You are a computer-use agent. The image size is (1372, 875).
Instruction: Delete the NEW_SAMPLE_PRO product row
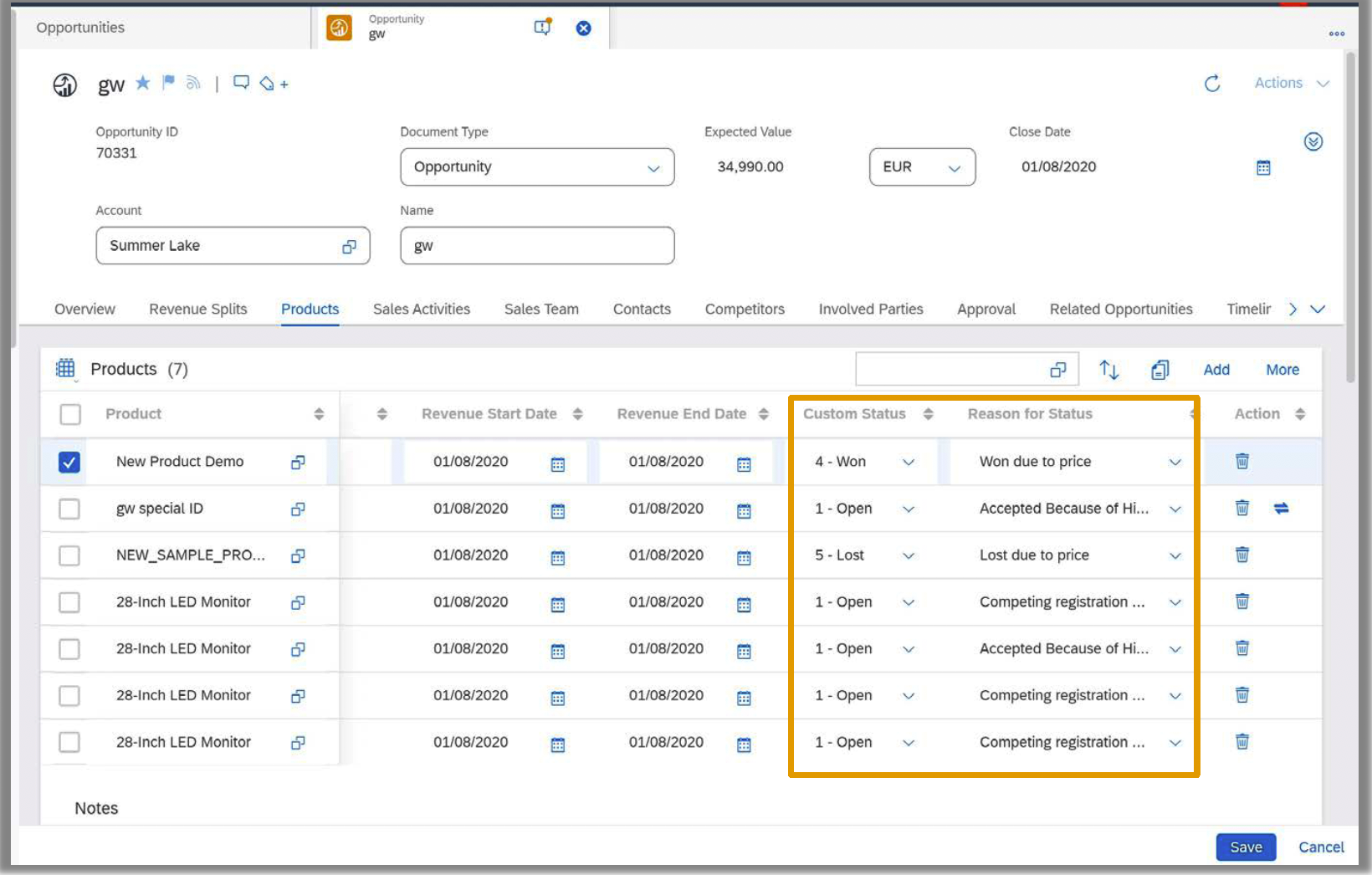(x=1241, y=555)
